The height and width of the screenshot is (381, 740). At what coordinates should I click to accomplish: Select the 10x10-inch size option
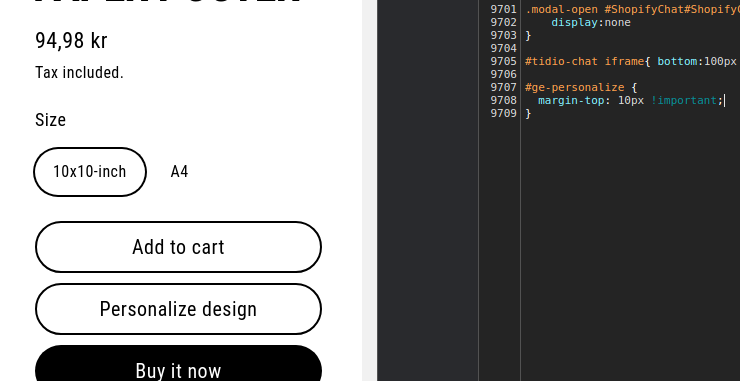pos(90,172)
